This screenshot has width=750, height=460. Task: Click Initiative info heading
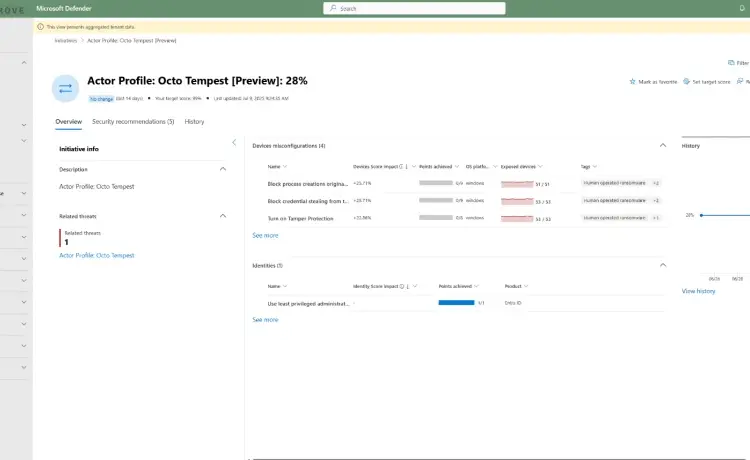pos(79,149)
